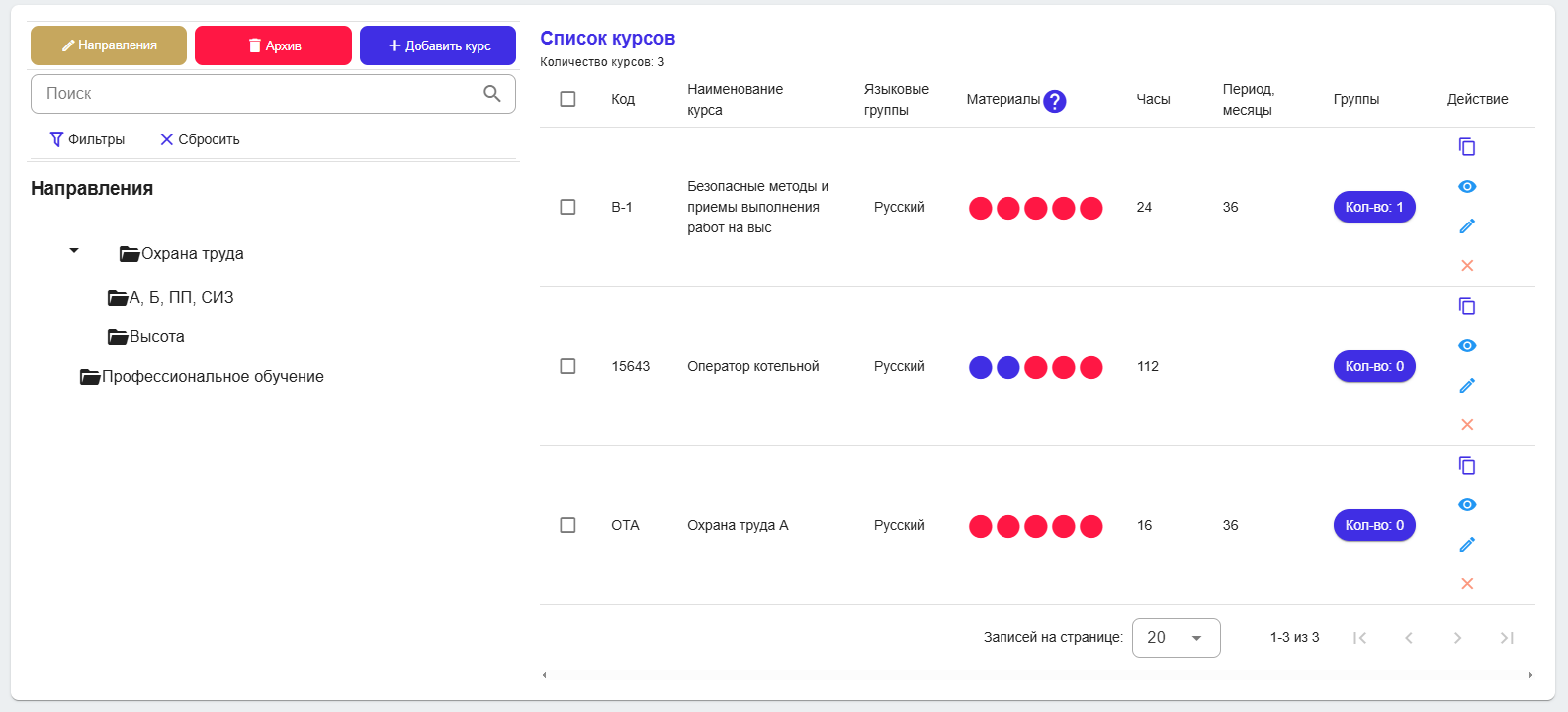Copy the Охрана труда А course
The image size is (1568, 712).
click(x=1467, y=466)
